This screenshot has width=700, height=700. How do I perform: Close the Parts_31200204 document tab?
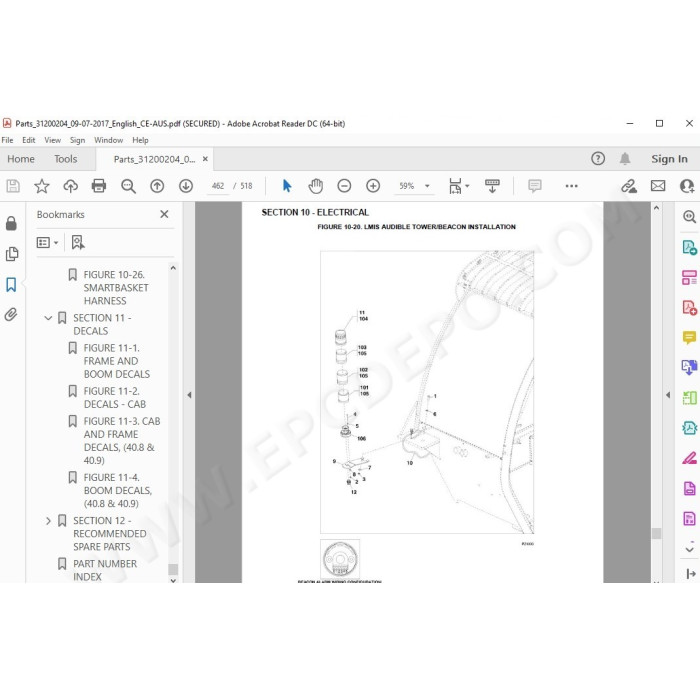(205, 159)
